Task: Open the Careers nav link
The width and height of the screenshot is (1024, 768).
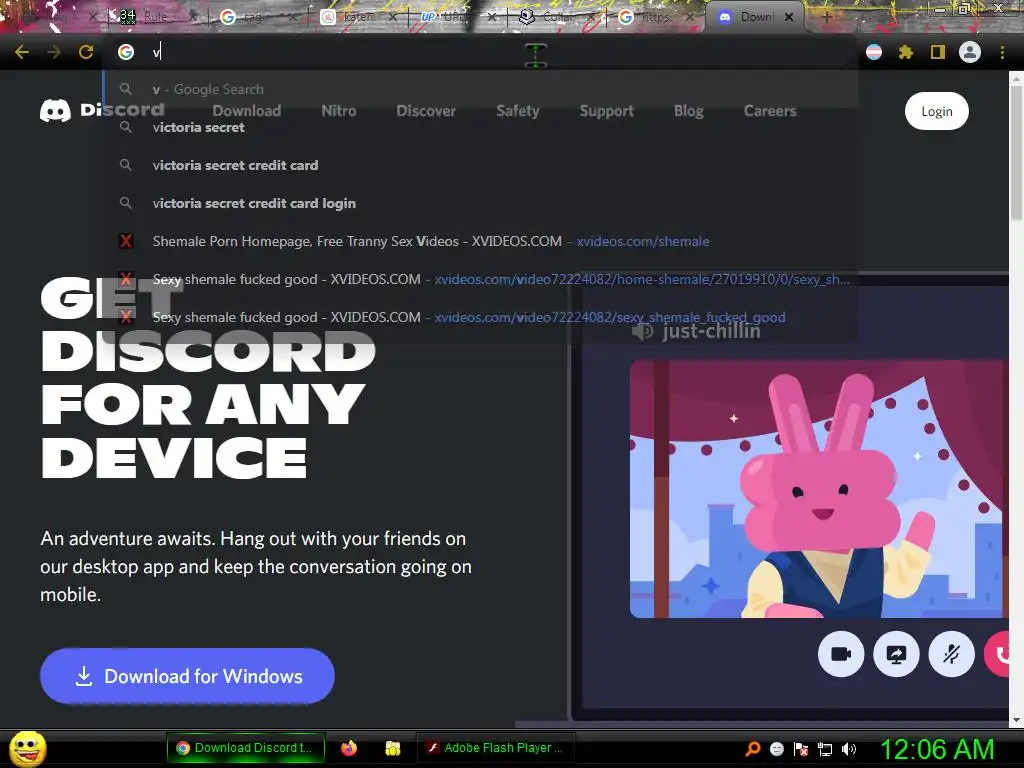Action: tap(770, 111)
